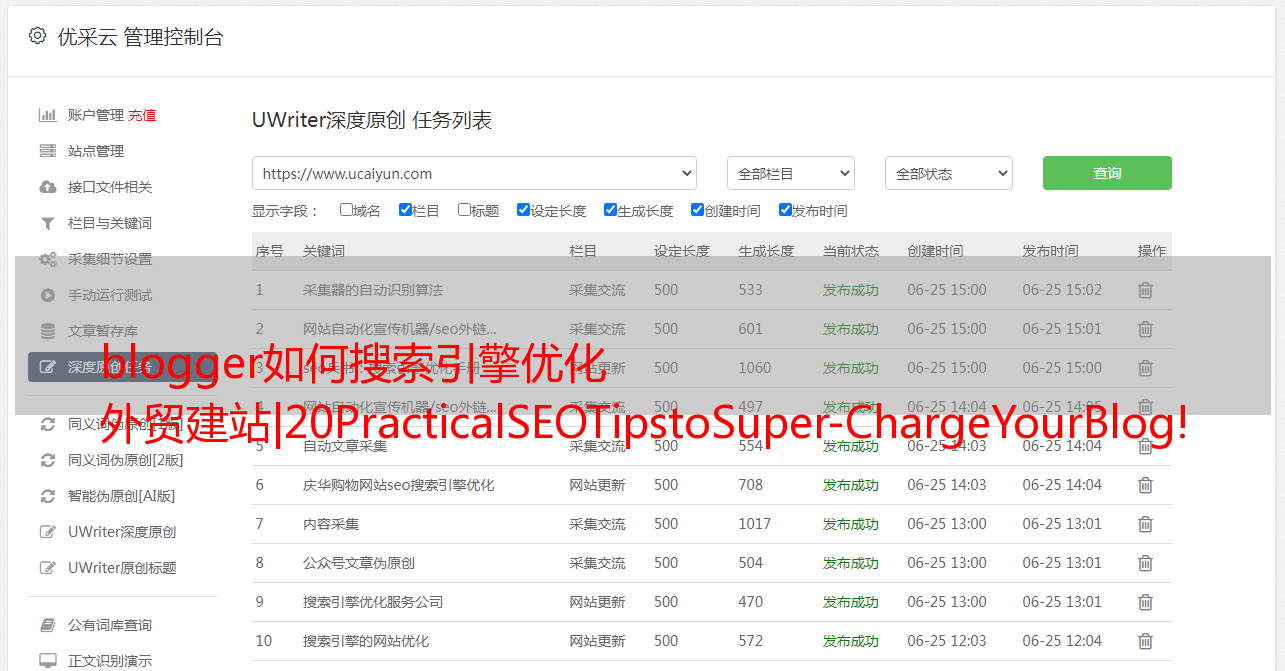The width and height of the screenshot is (1285, 671).
Task: Enable the 域名 display field checkbox
Action: tap(346, 210)
